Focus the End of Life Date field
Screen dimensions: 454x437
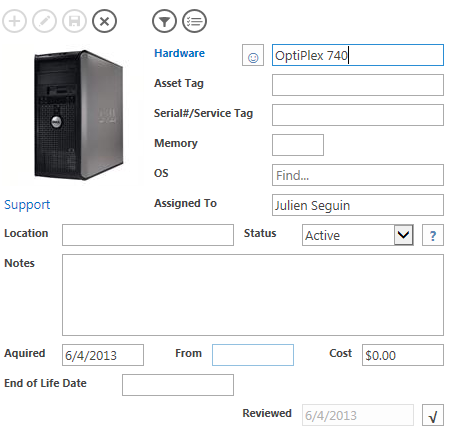[x=178, y=385]
